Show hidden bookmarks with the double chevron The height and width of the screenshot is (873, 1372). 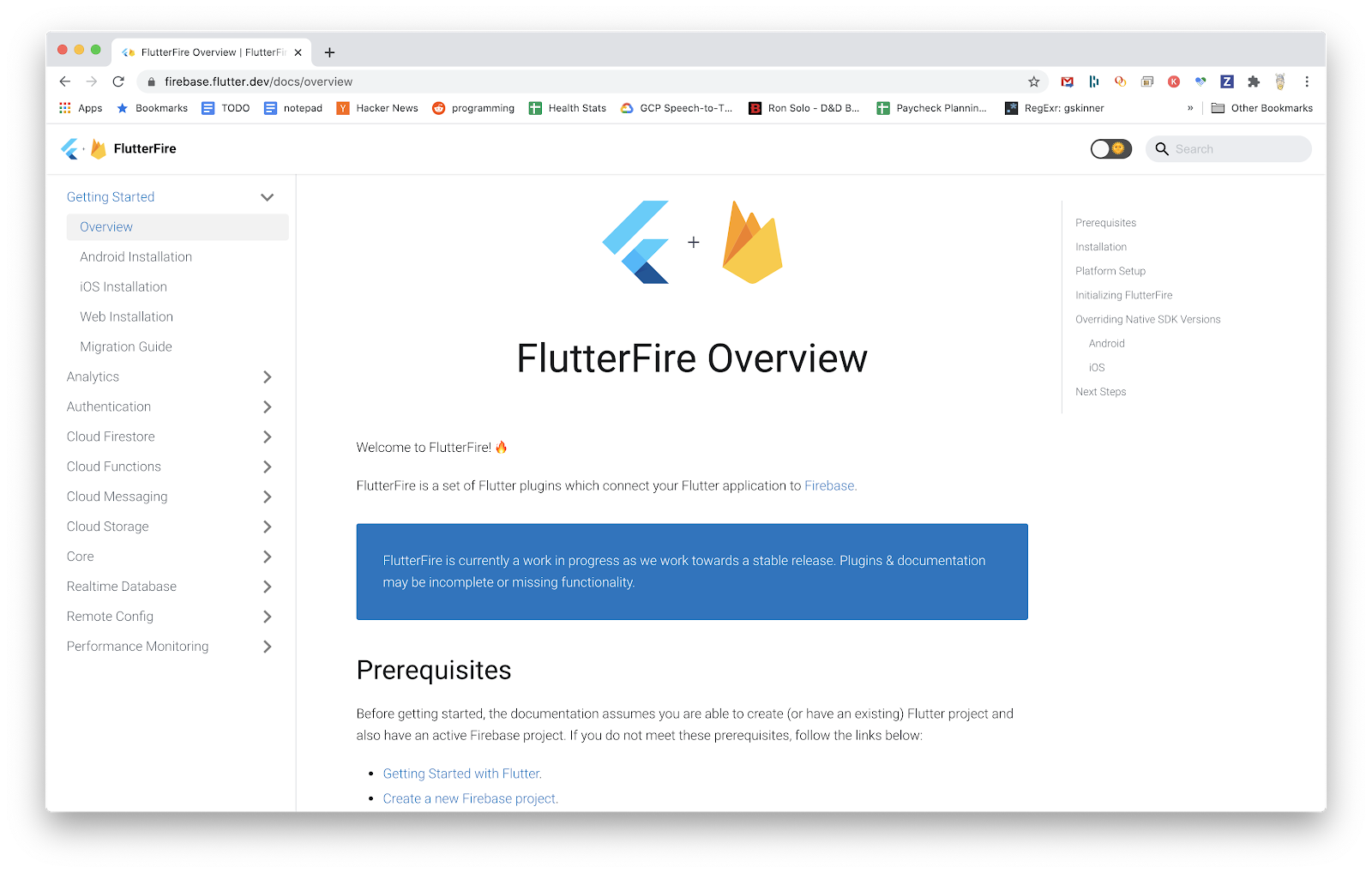click(1190, 108)
